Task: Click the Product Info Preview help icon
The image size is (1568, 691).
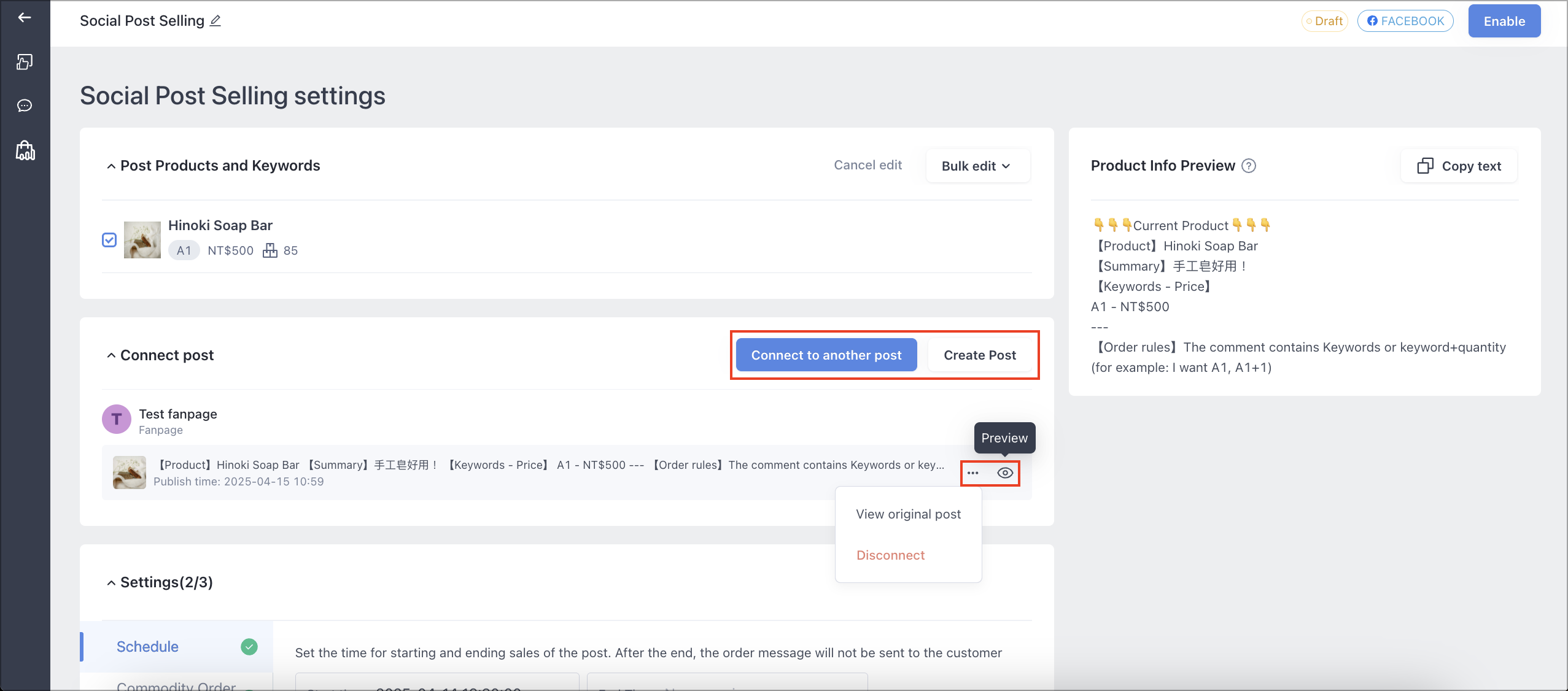Action: (1249, 166)
